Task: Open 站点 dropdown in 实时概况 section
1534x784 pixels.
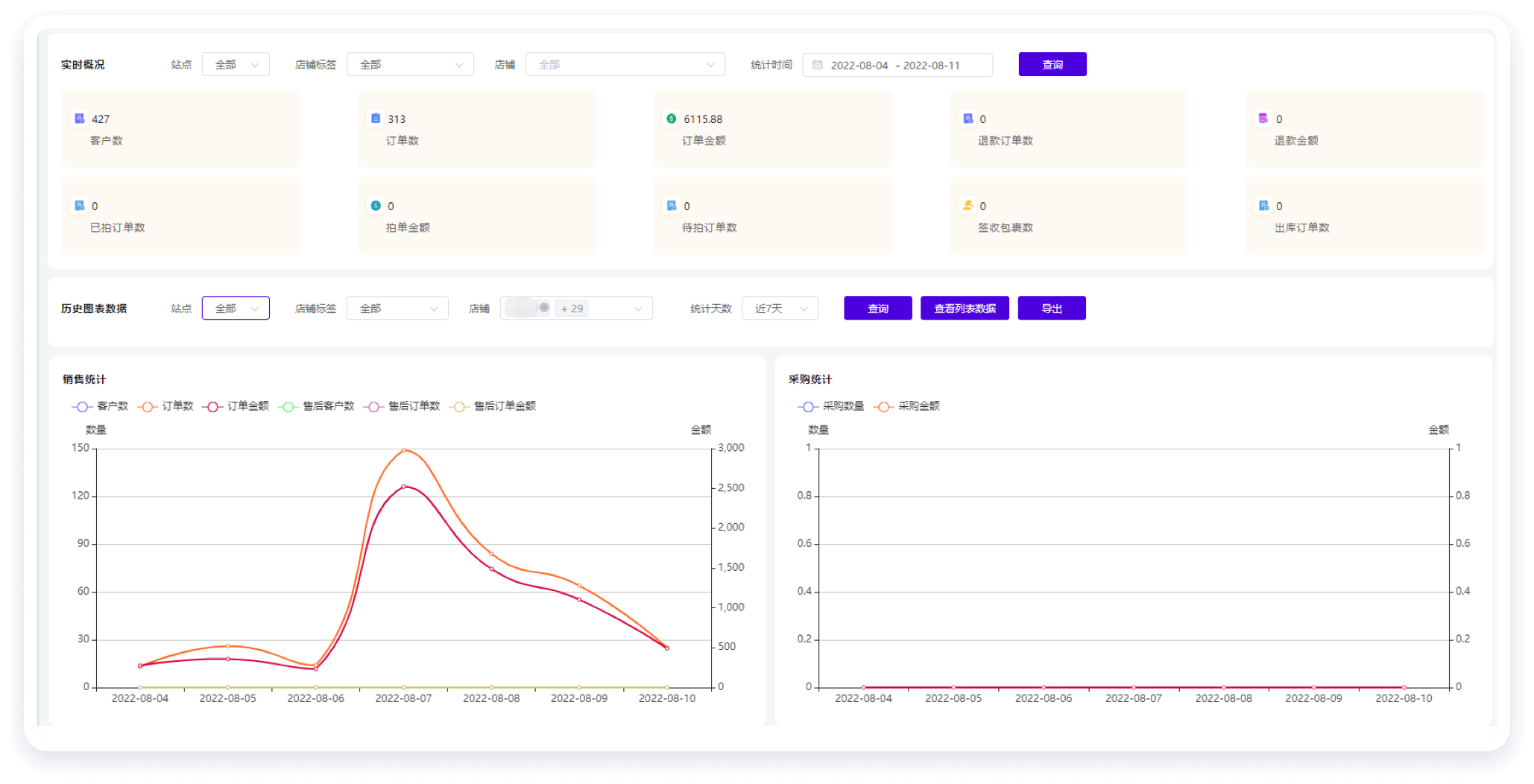Action: click(x=236, y=65)
